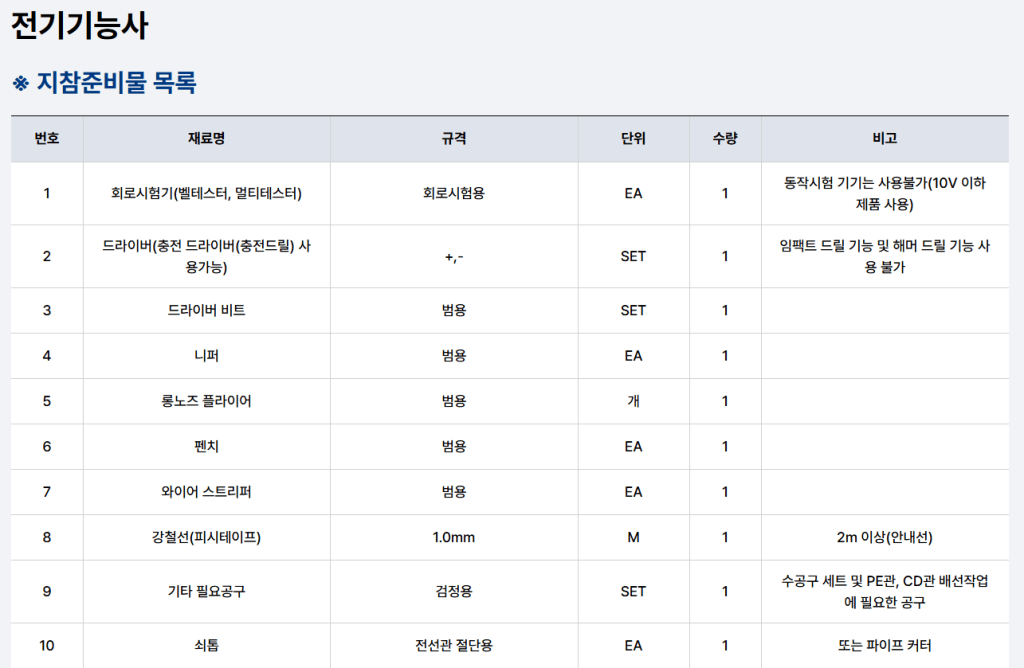Click row number 8
This screenshot has height=668, width=1024.
pos(47,537)
